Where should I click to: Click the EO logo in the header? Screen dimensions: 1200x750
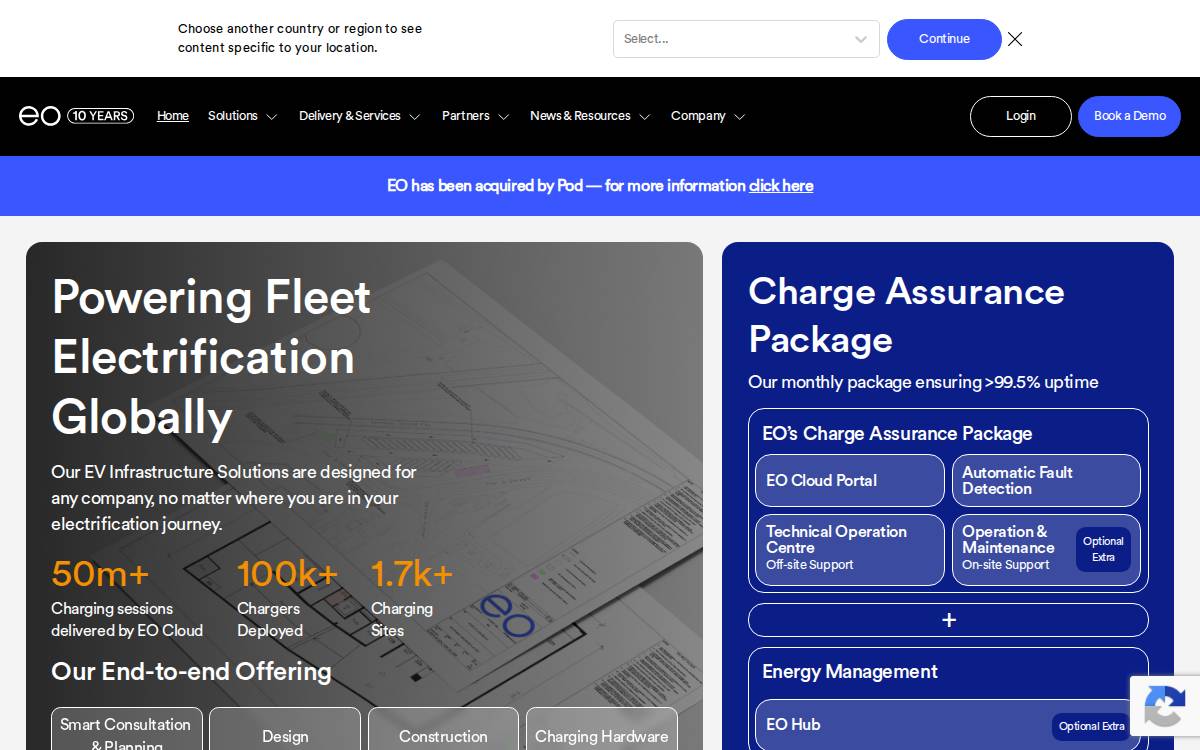tap(40, 116)
